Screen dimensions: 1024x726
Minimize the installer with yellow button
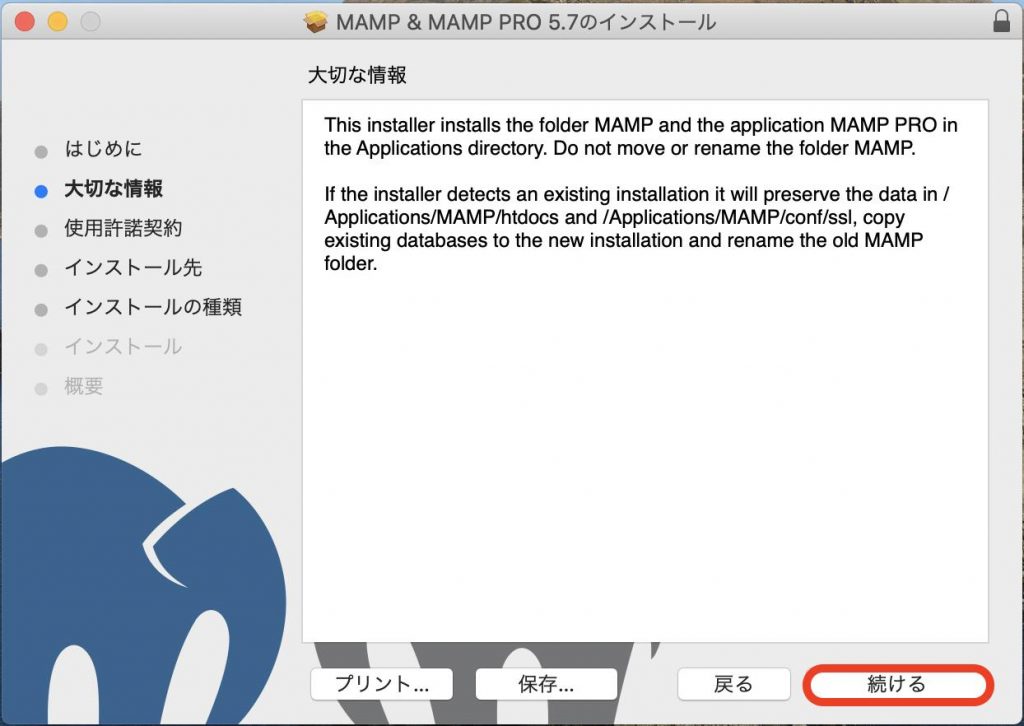57,22
